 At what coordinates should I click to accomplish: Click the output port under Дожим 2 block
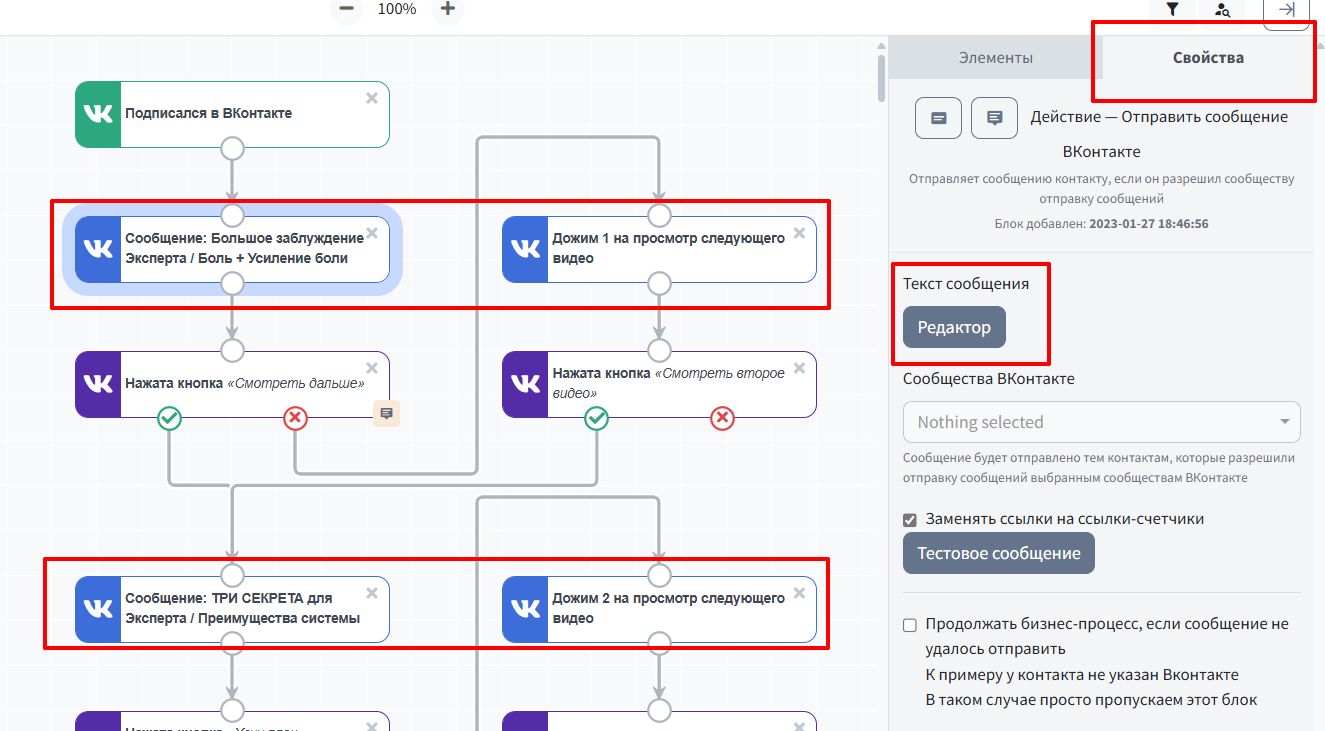tap(659, 644)
